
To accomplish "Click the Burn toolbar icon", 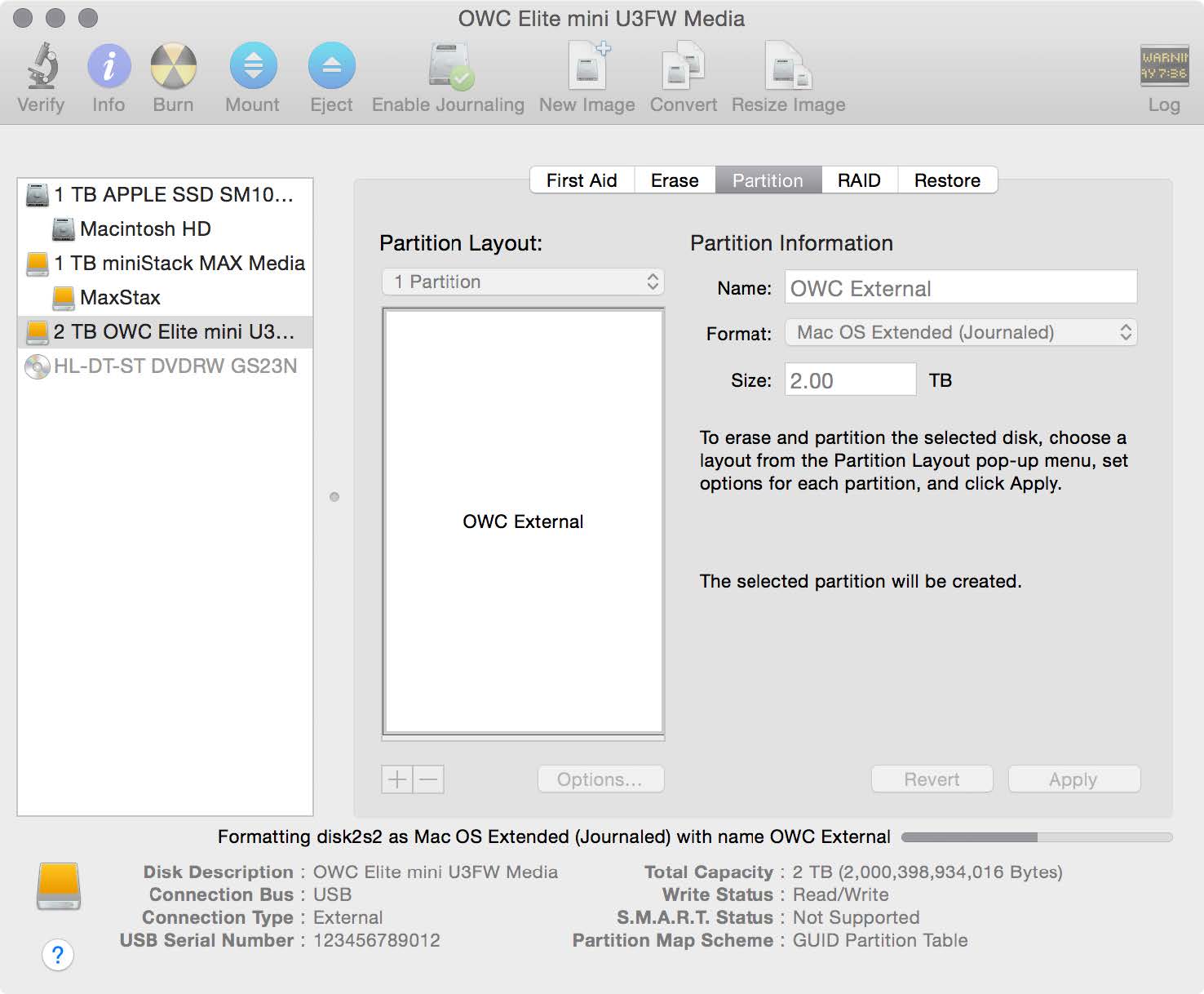I will click(x=172, y=73).
